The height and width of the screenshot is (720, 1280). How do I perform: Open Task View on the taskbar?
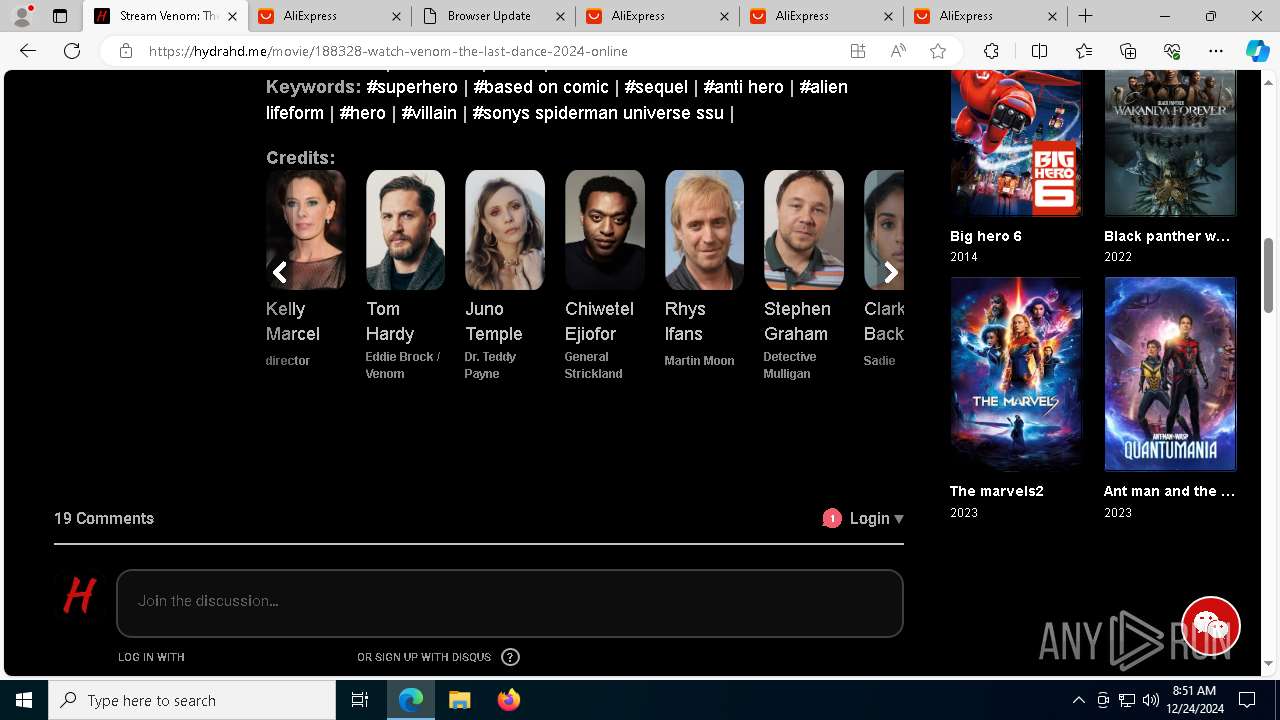click(x=360, y=700)
